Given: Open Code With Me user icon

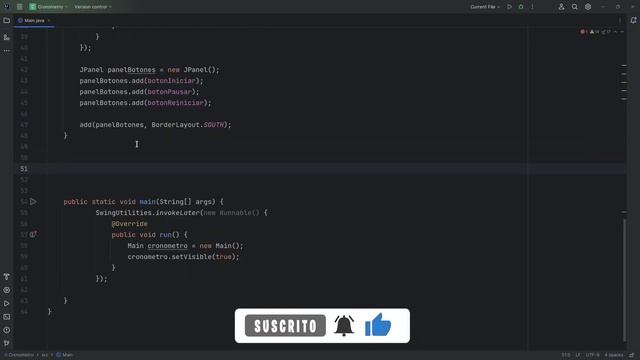Looking at the screenshot, I should tap(561, 7).
